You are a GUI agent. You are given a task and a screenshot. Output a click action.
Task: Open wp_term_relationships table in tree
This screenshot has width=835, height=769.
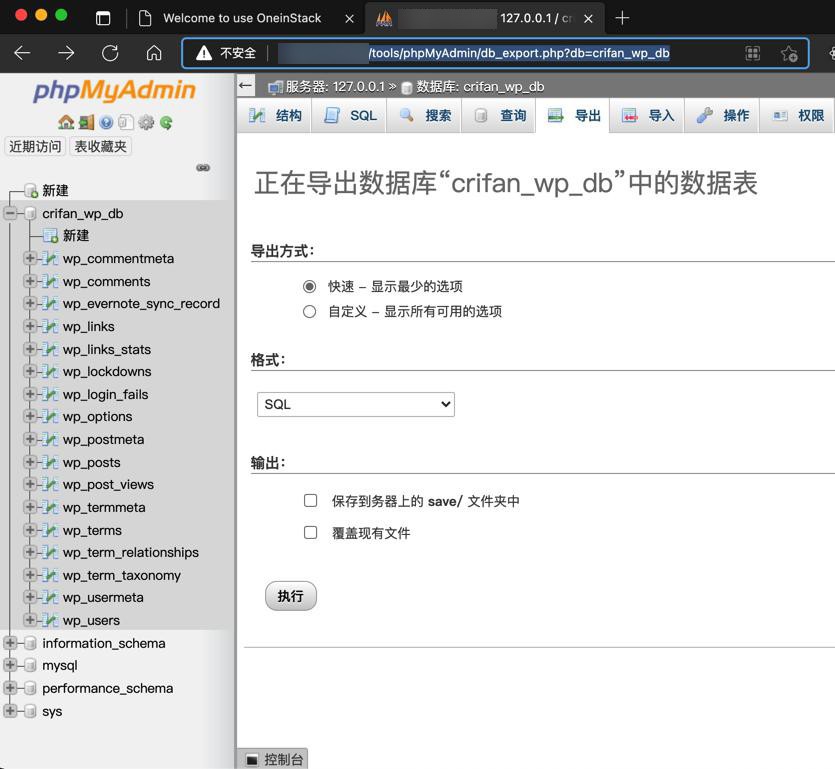(130, 553)
